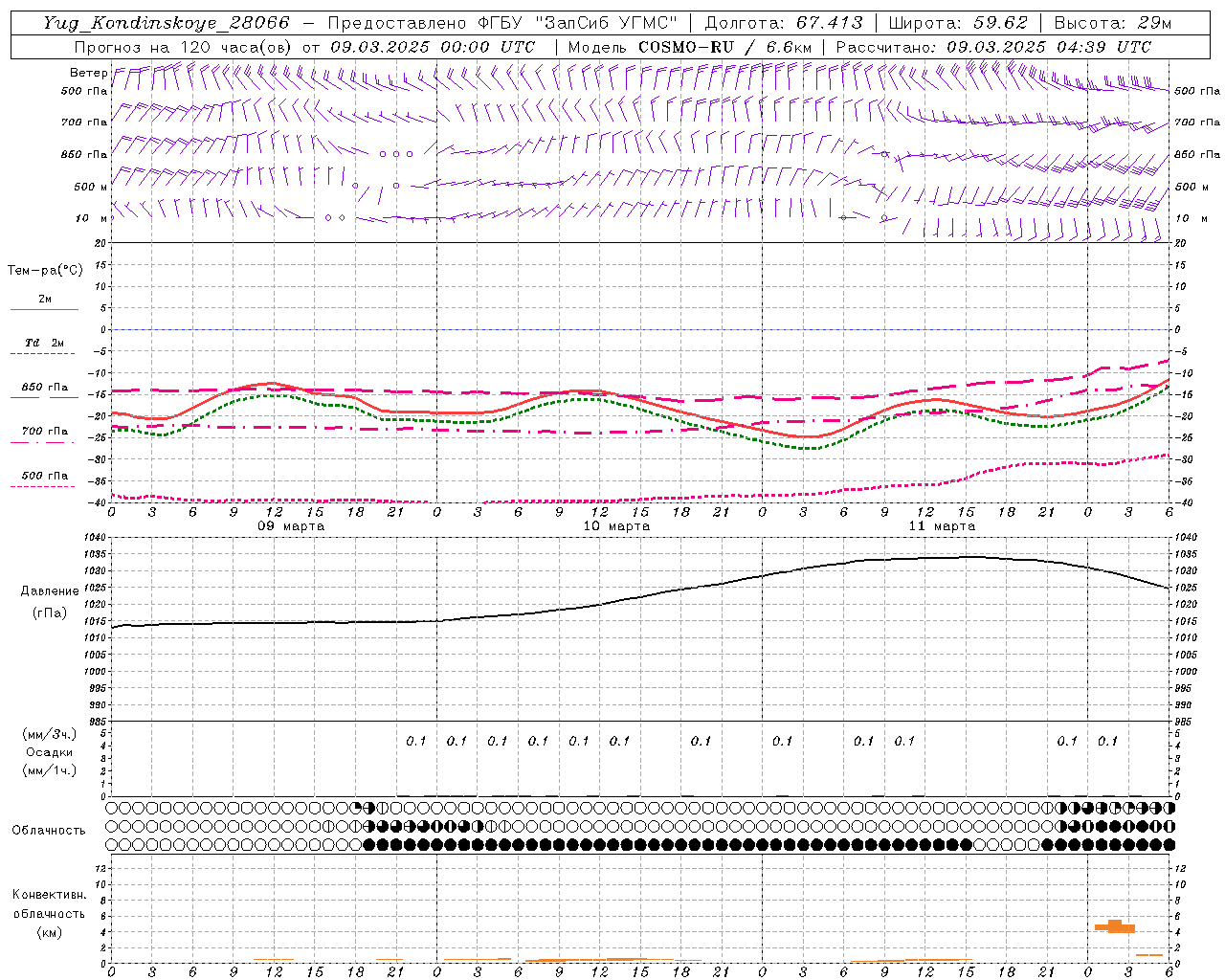This screenshot has height=980, width=1225.
Task: Click the 11 марта date label
Action: pos(942,526)
